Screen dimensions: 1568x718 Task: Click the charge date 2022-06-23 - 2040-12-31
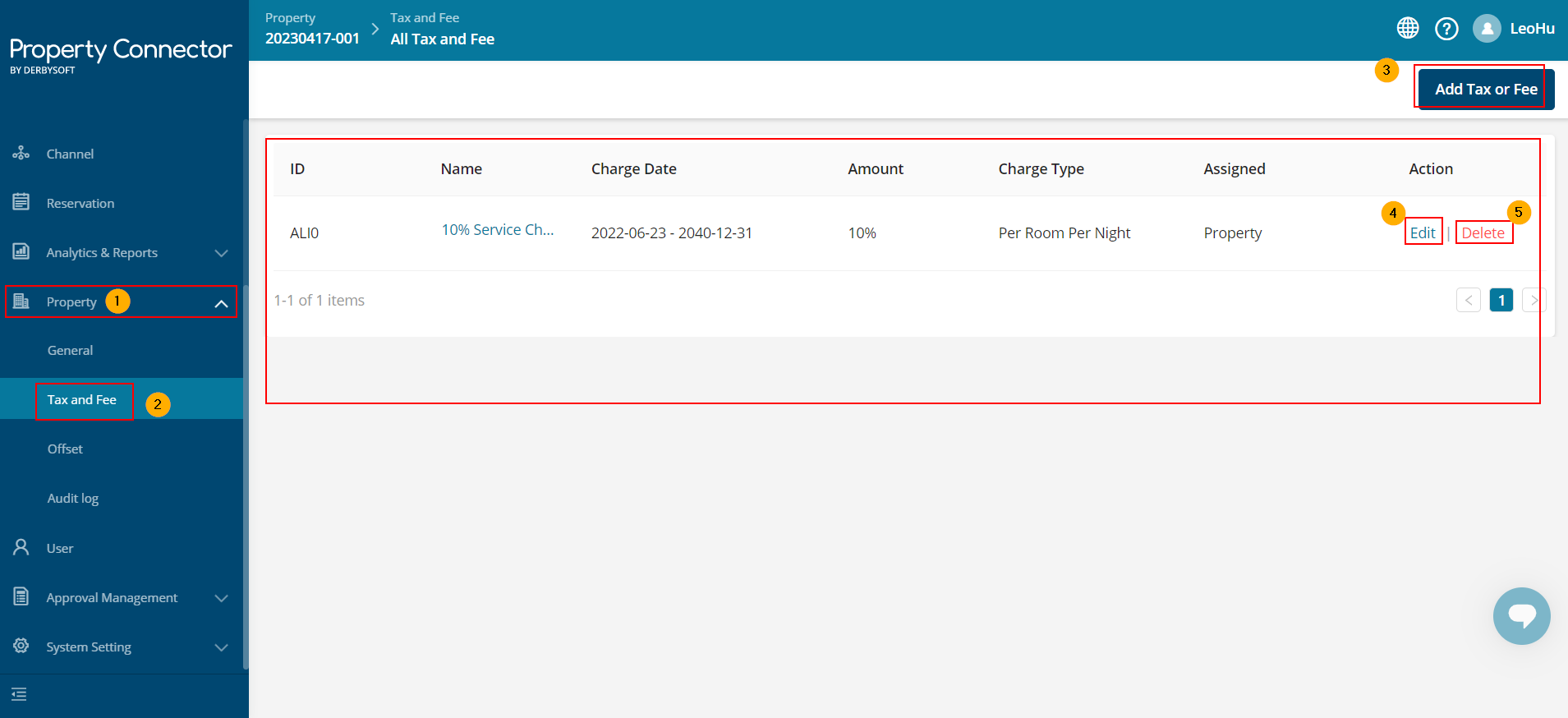point(672,233)
